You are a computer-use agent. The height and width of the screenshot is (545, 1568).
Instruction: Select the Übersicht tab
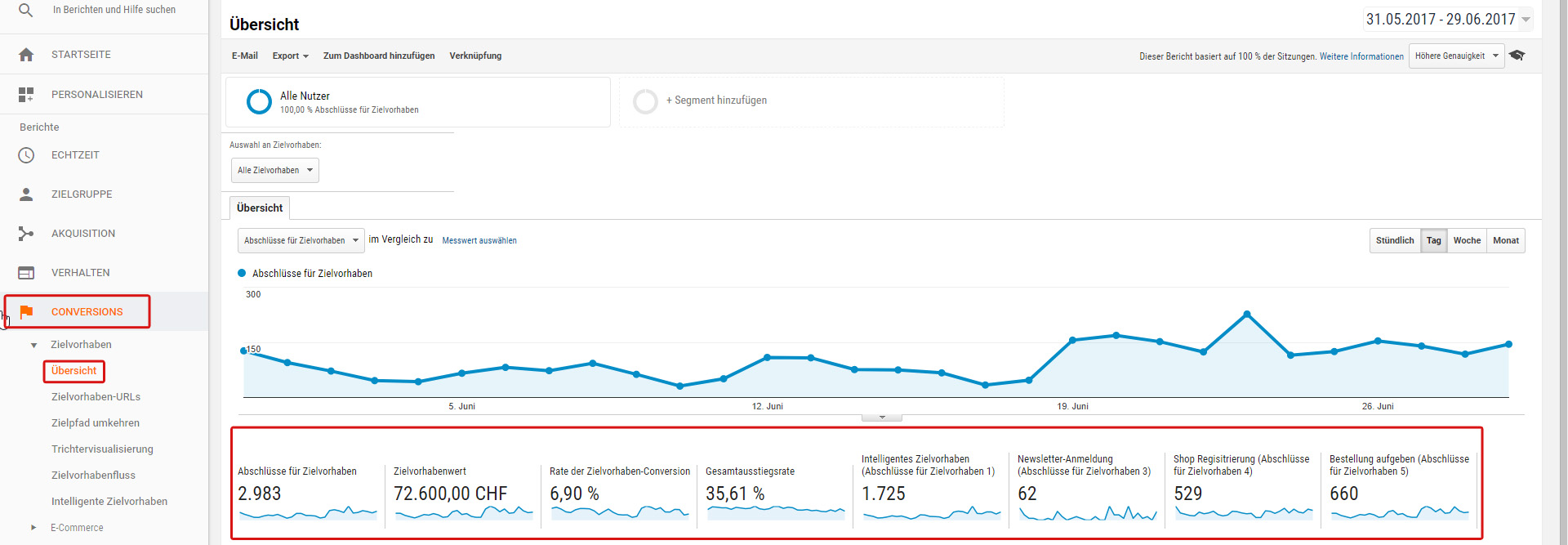pyautogui.click(x=260, y=208)
